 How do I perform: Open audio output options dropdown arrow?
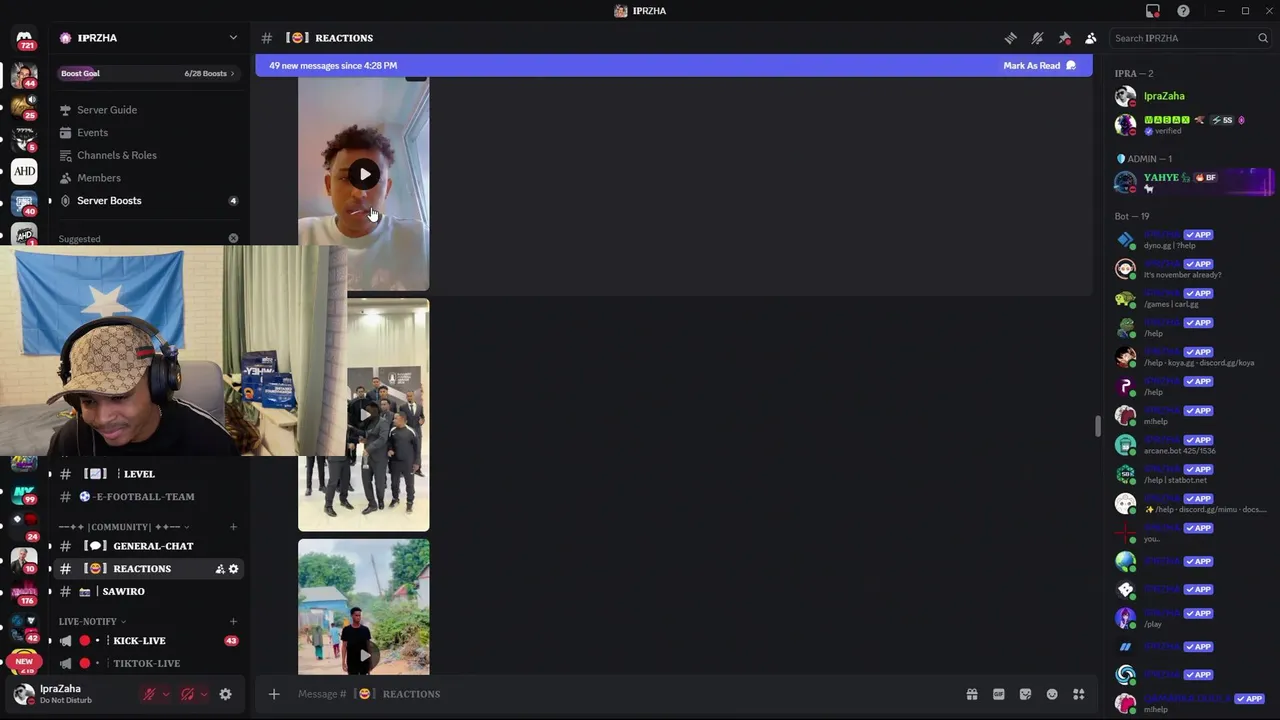point(204,694)
